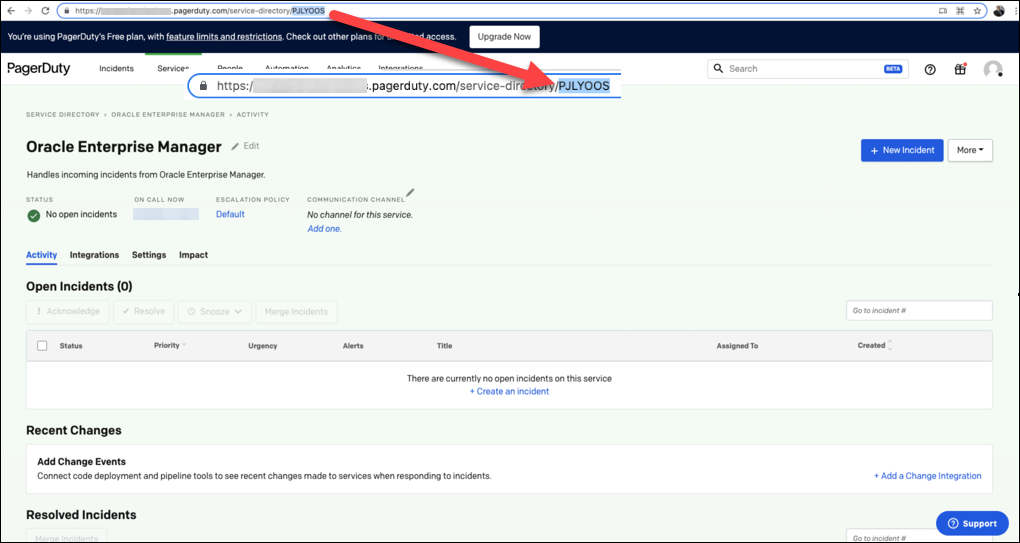Click the Recent Changes heading
This screenshot has width=1020, height=543.
pos(74,430)
